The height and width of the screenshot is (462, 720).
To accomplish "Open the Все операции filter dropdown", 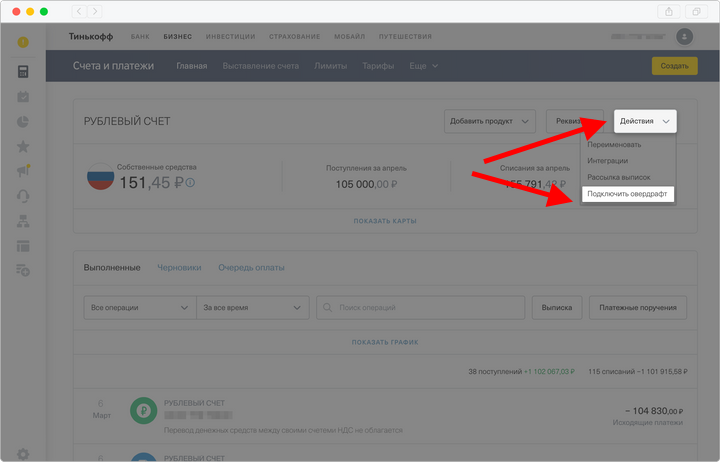I will 140,307.
